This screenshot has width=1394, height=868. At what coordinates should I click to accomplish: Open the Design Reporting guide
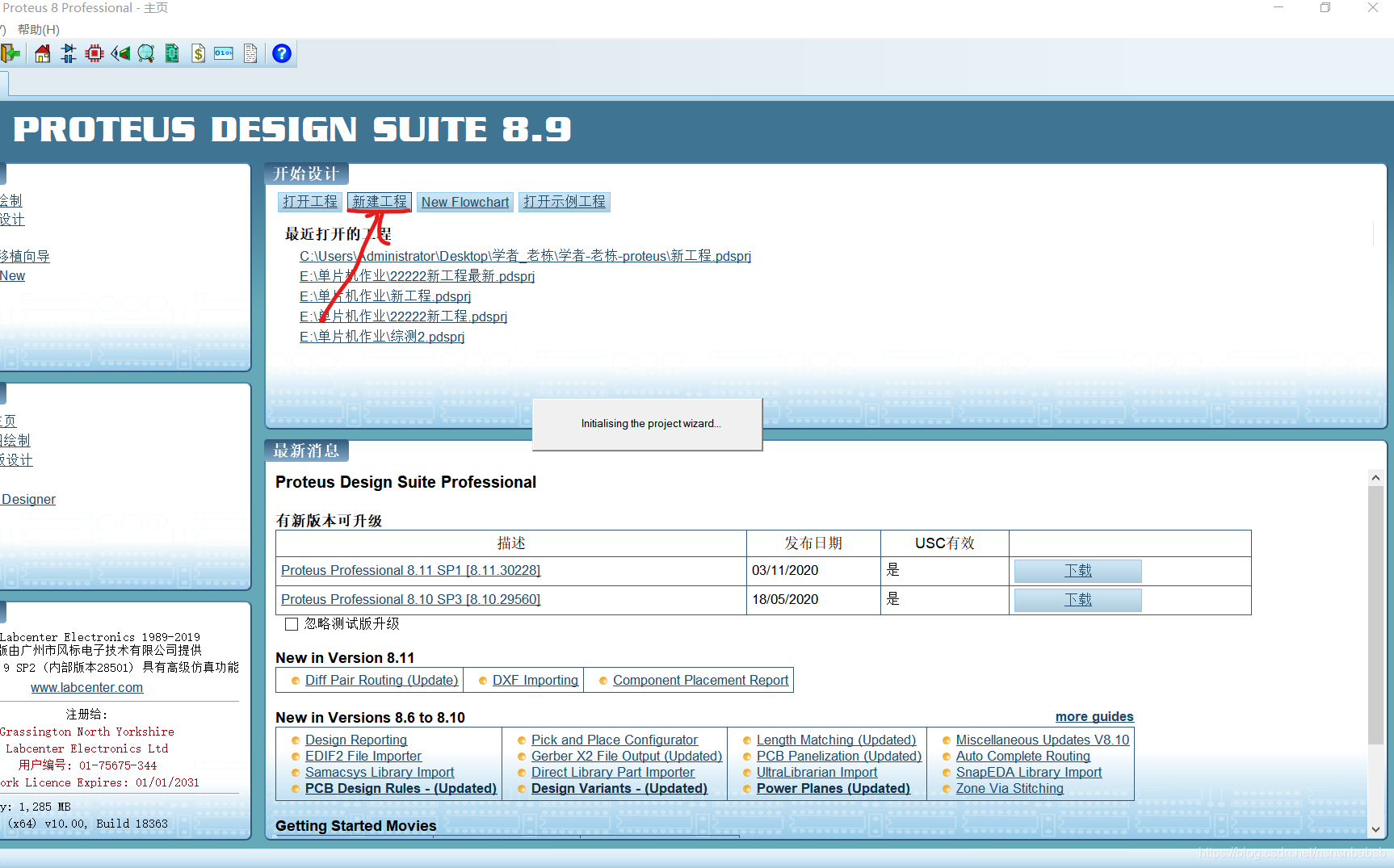(356, 740)
